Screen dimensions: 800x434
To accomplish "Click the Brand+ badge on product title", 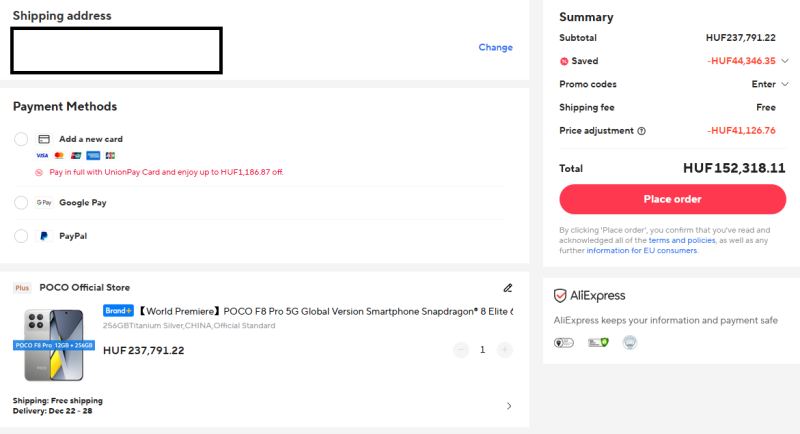I will pyautogui.click(x=118, y=311).
